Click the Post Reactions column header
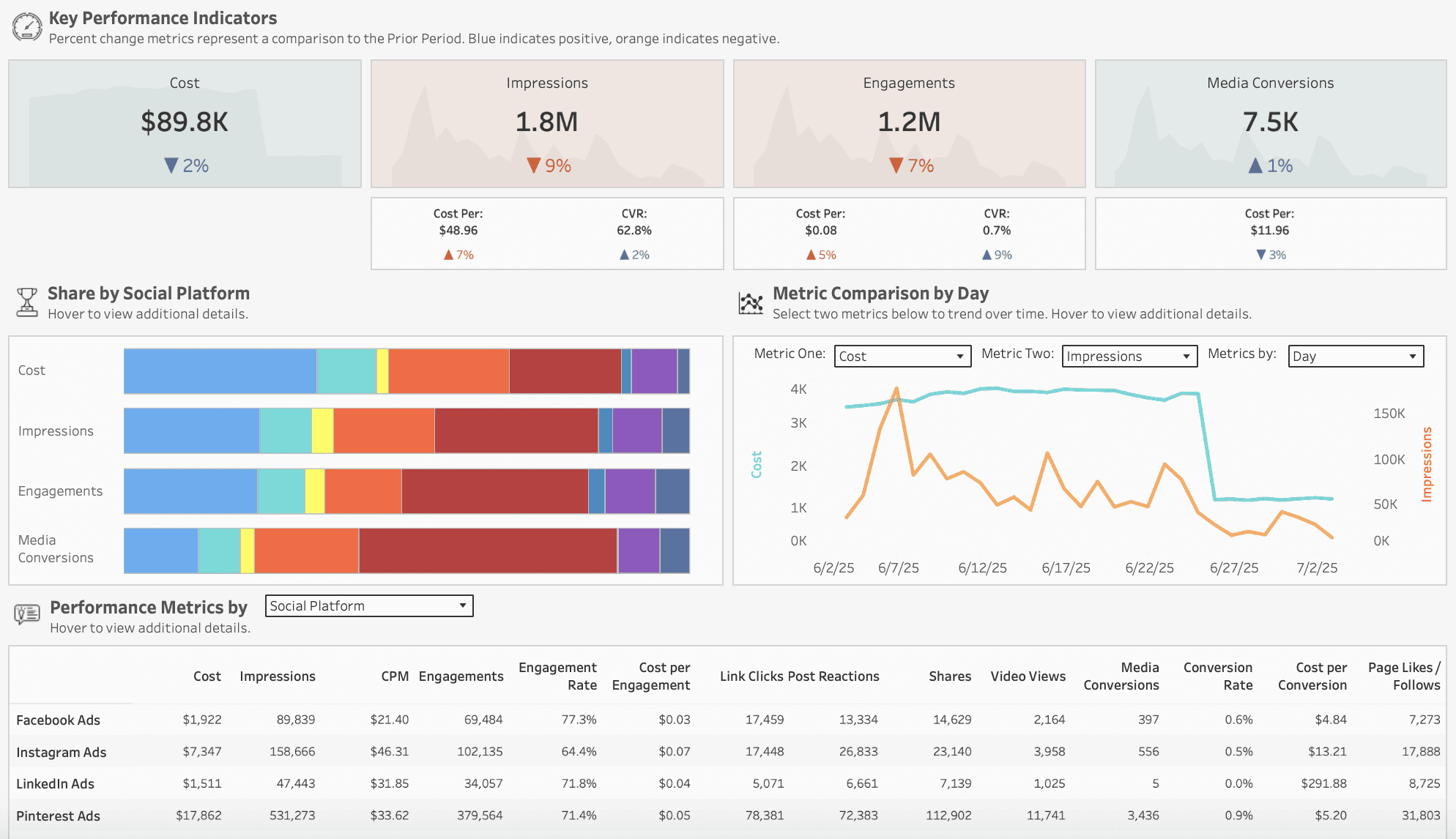 click(834, 676)
